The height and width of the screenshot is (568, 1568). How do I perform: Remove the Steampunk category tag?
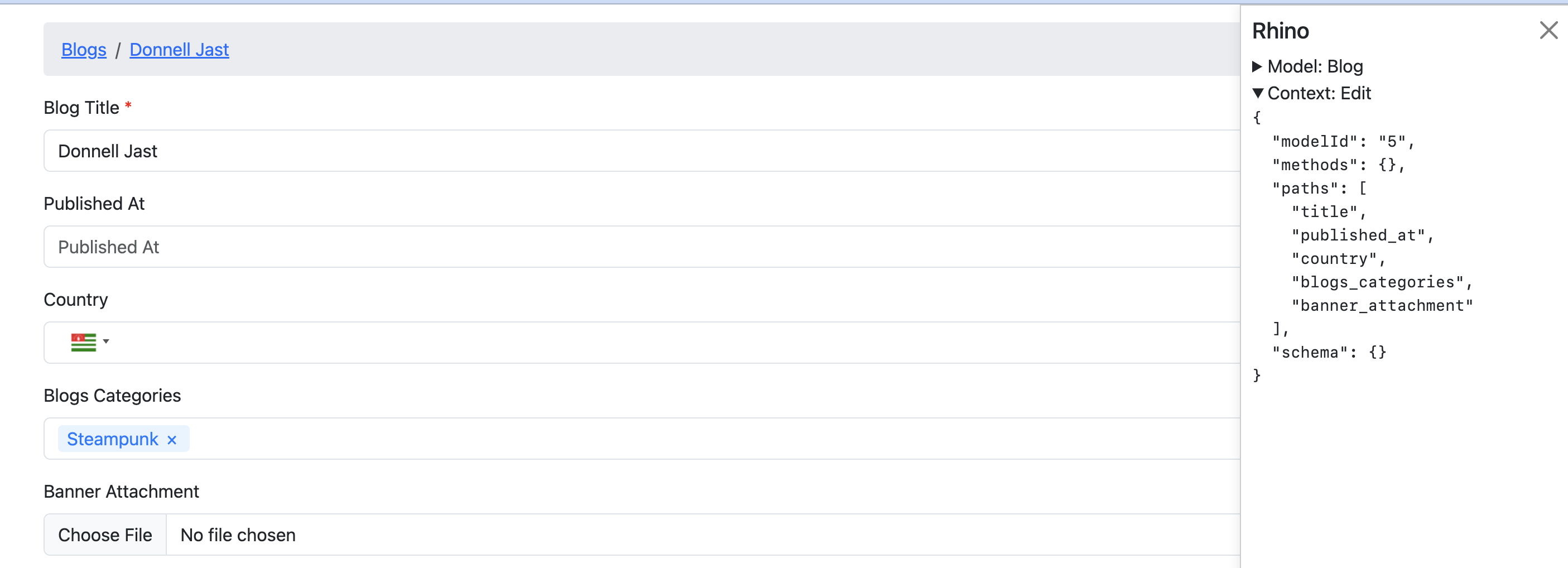coord(172,440)
